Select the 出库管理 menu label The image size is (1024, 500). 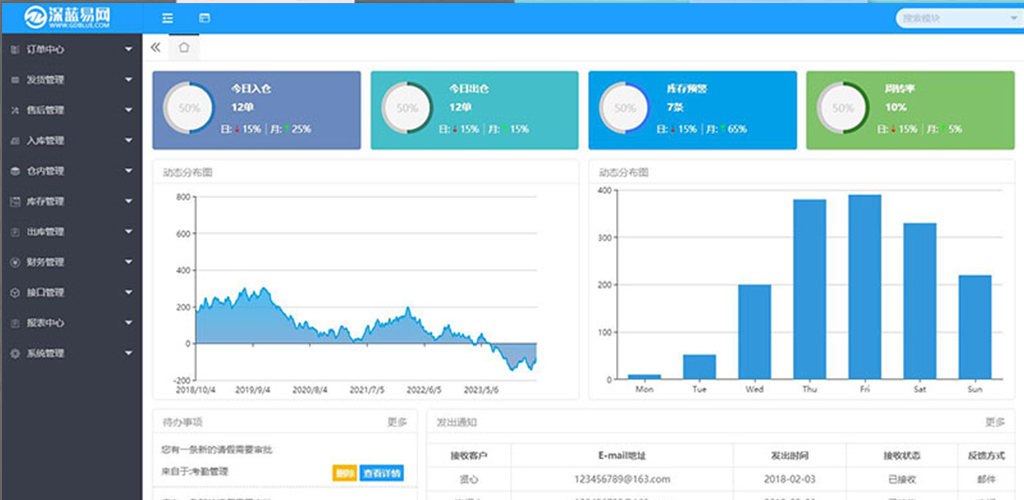pyautogui.click(x=45, y=232)
